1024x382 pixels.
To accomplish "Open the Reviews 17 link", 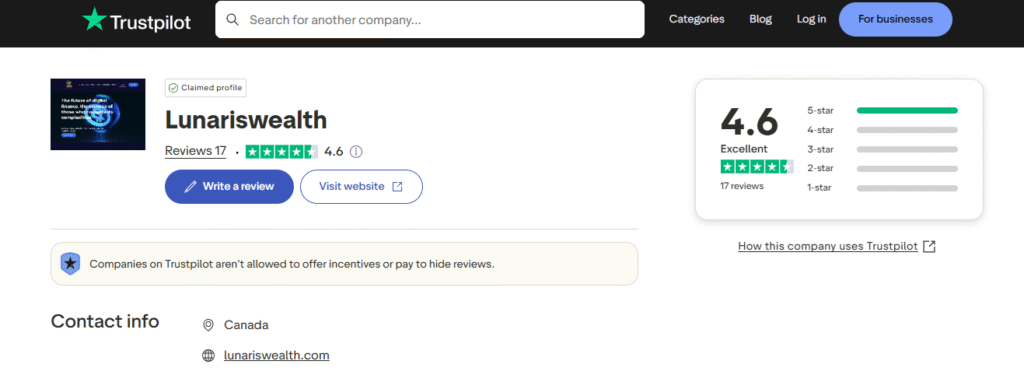I will tap(195, 151).
